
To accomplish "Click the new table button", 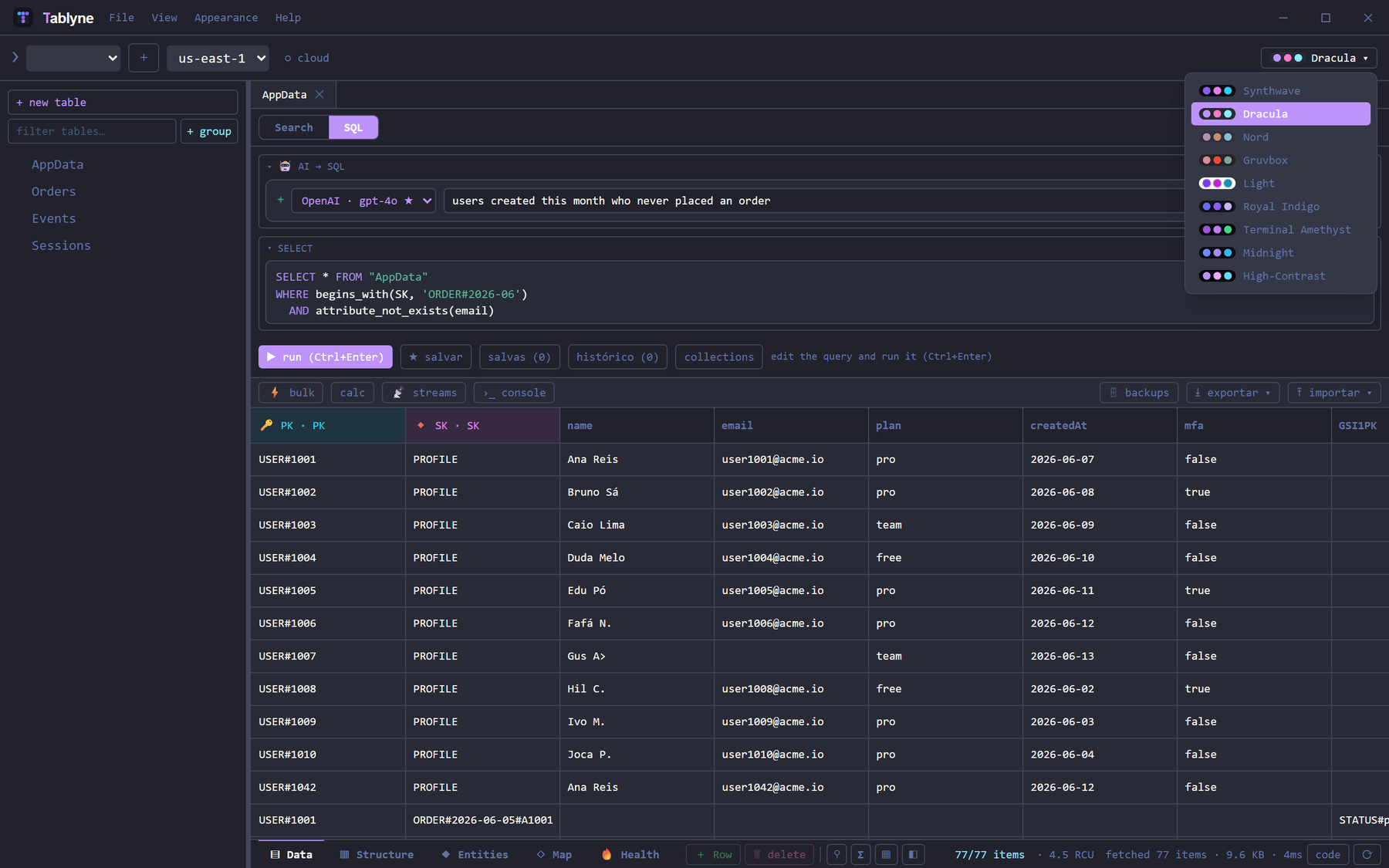I will click(123, 102).
